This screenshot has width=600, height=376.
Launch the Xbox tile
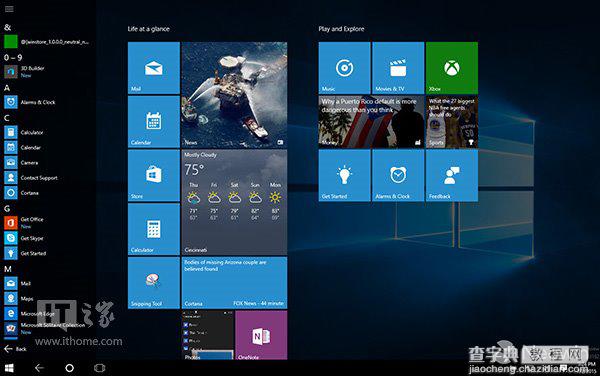452,68
